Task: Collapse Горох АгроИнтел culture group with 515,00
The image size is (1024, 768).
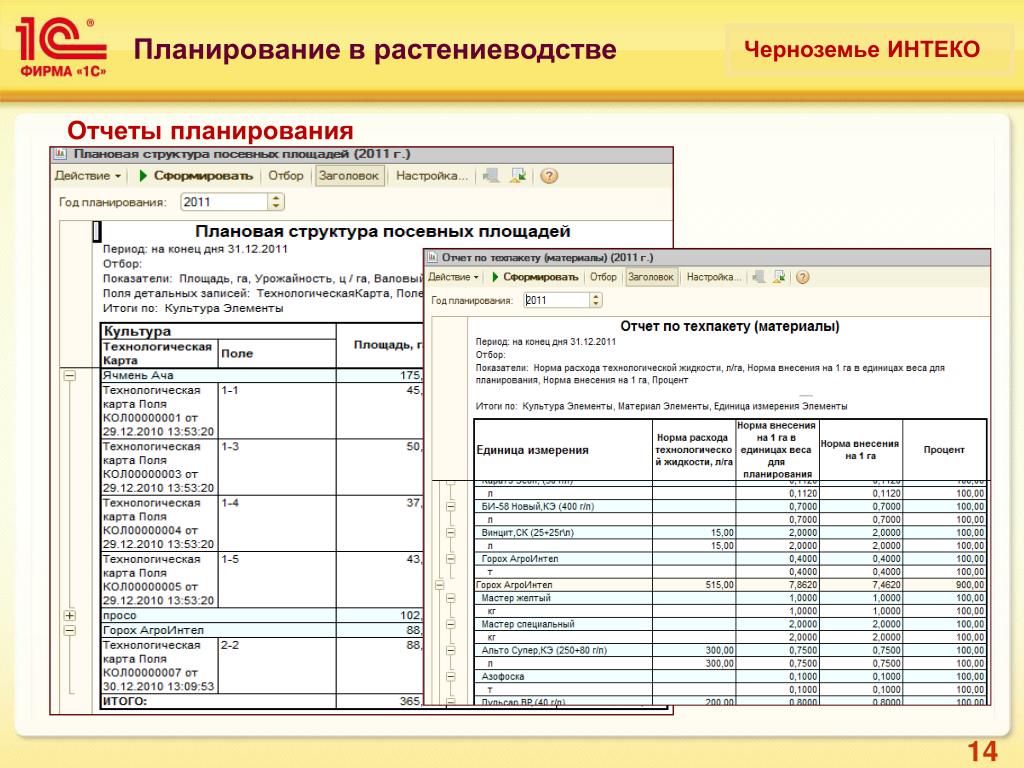Action: point(440,585)
